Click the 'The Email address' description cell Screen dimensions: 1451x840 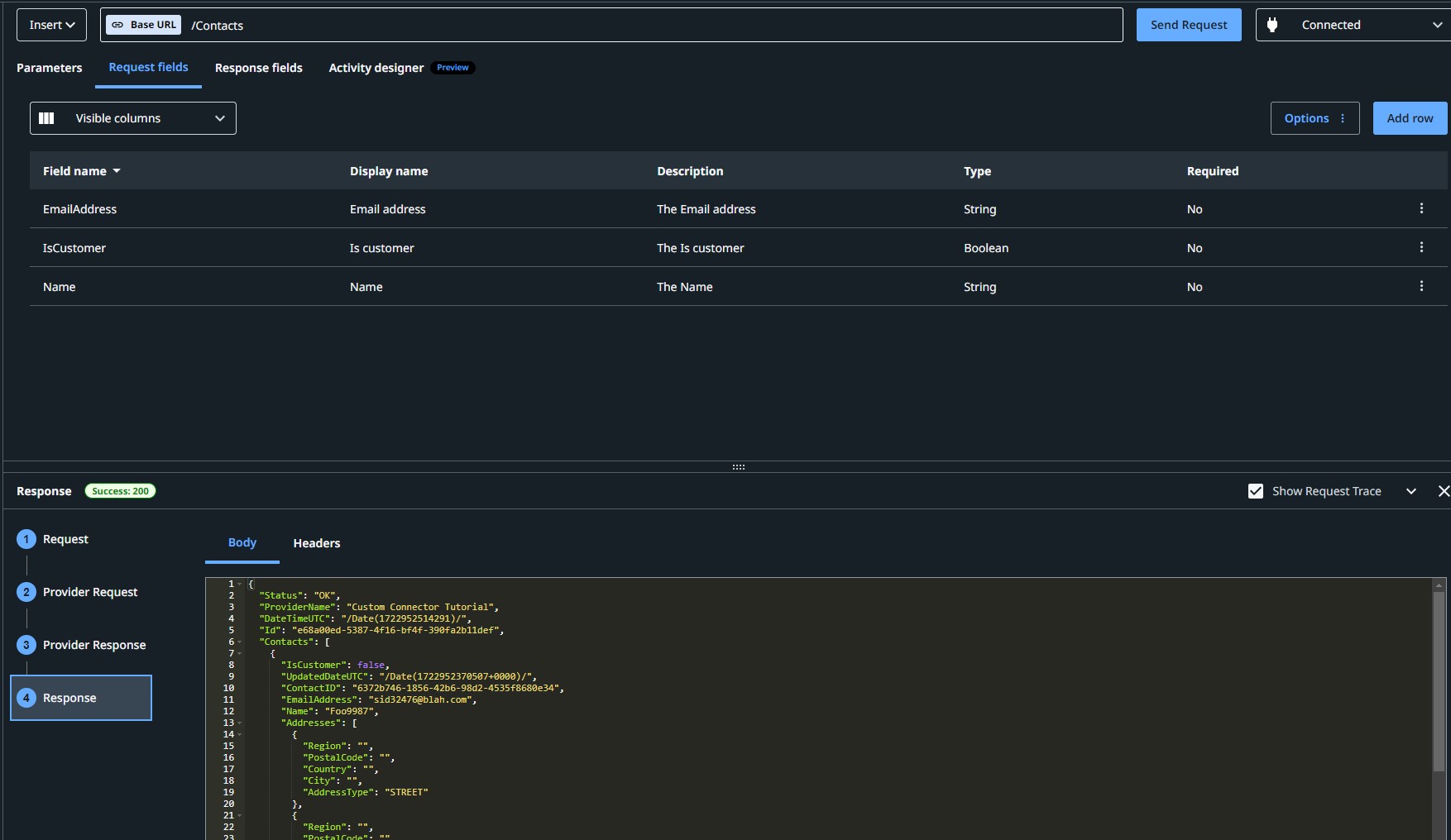click(706, 209)
